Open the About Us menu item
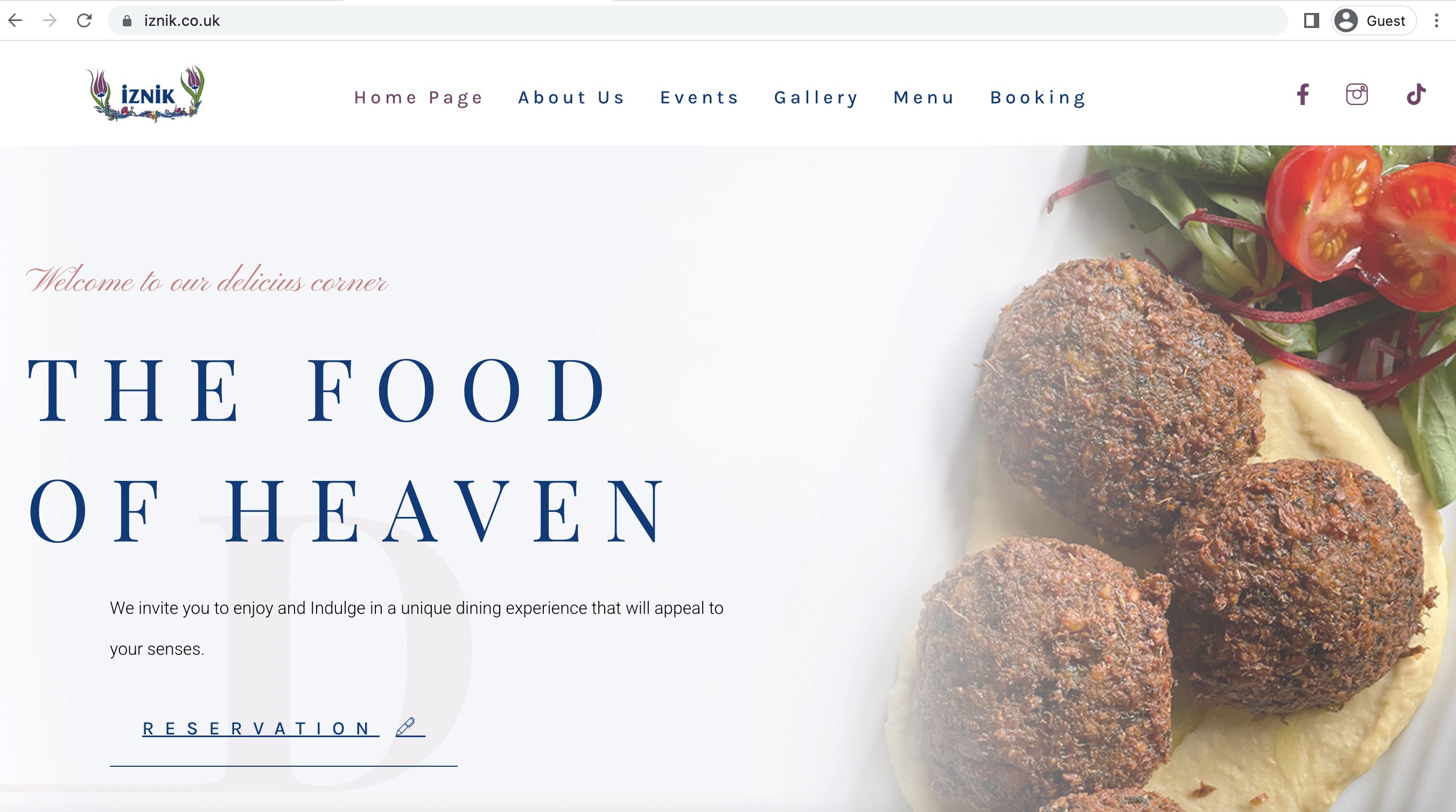The height and width of the screenshot is (812, 1456). tap(571, 98)
